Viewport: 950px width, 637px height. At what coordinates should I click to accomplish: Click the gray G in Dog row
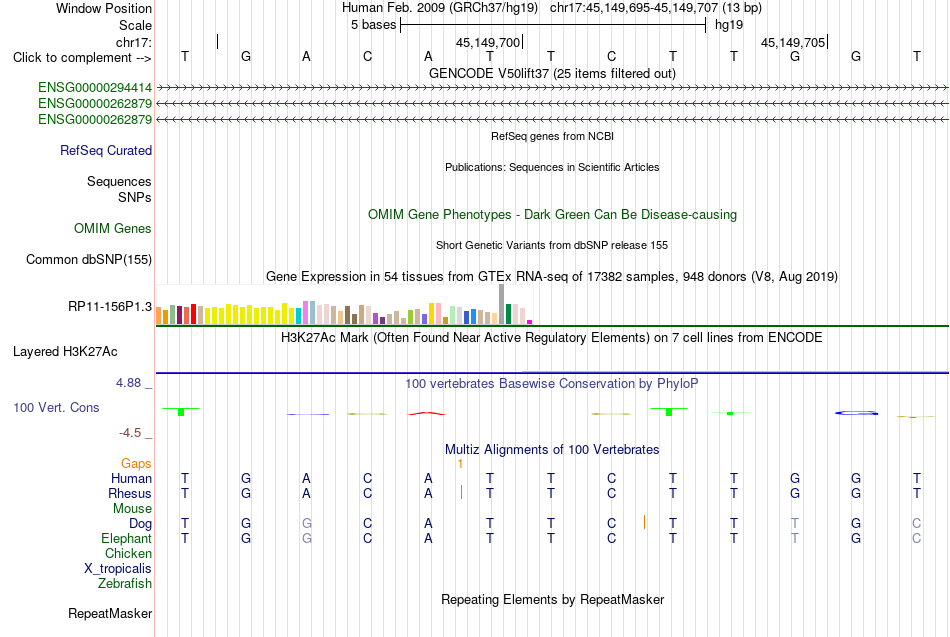(307, 524)
